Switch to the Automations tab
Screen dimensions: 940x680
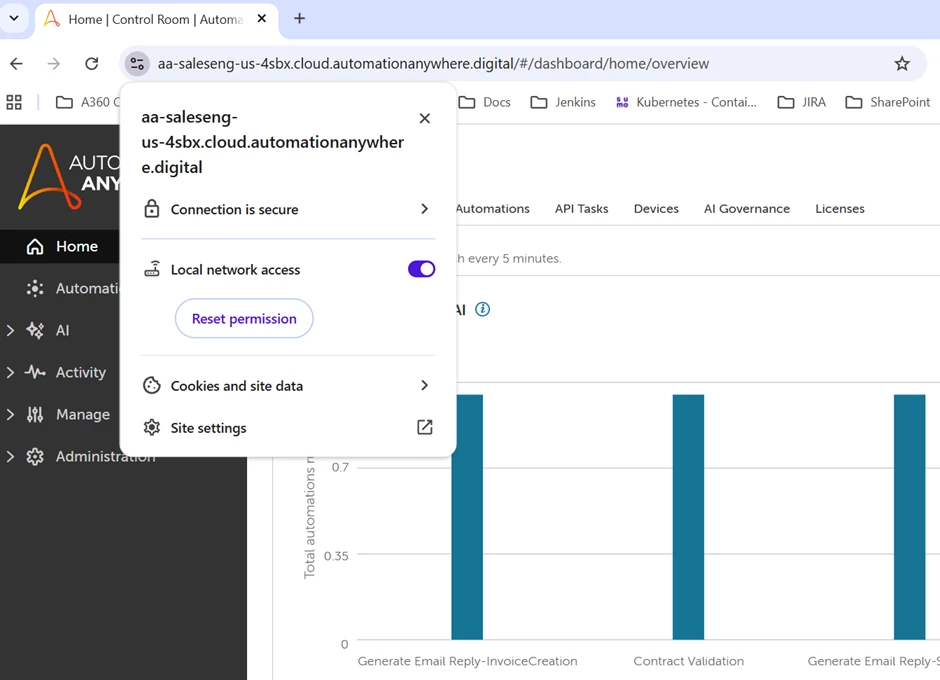[x=493, y=209]
